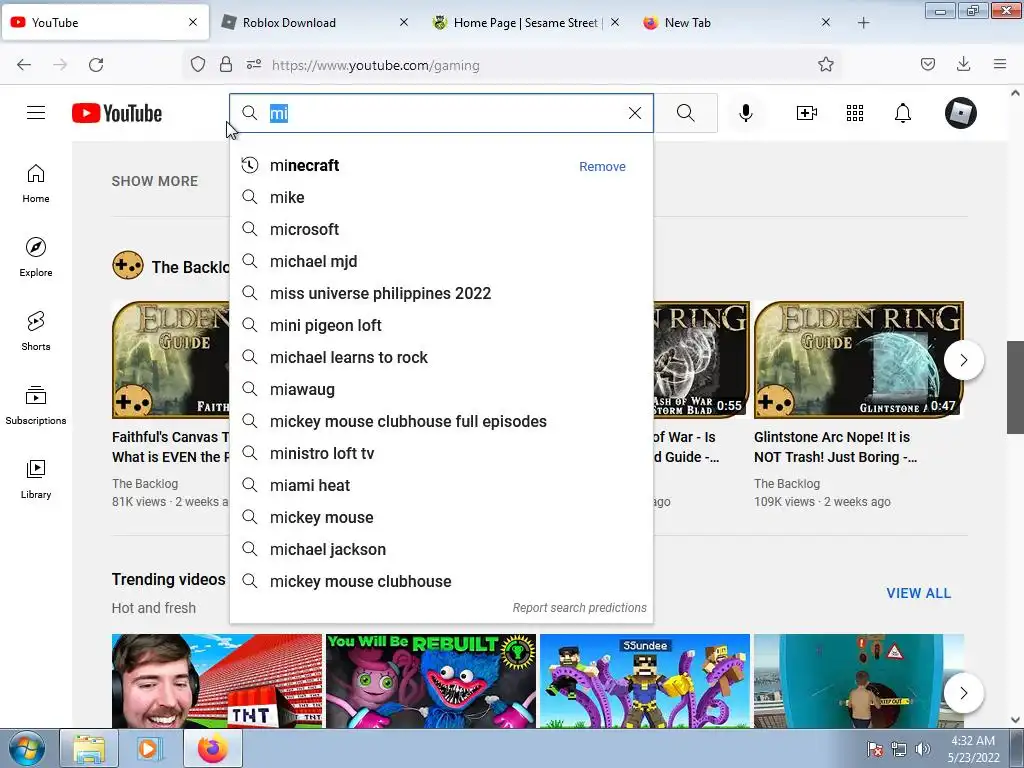The width and height of the screenshot is (1024, 768).
Task: Choose mickey mouse clubhouse full episodes
Action: pyautogui.click(x=441, y=421)
